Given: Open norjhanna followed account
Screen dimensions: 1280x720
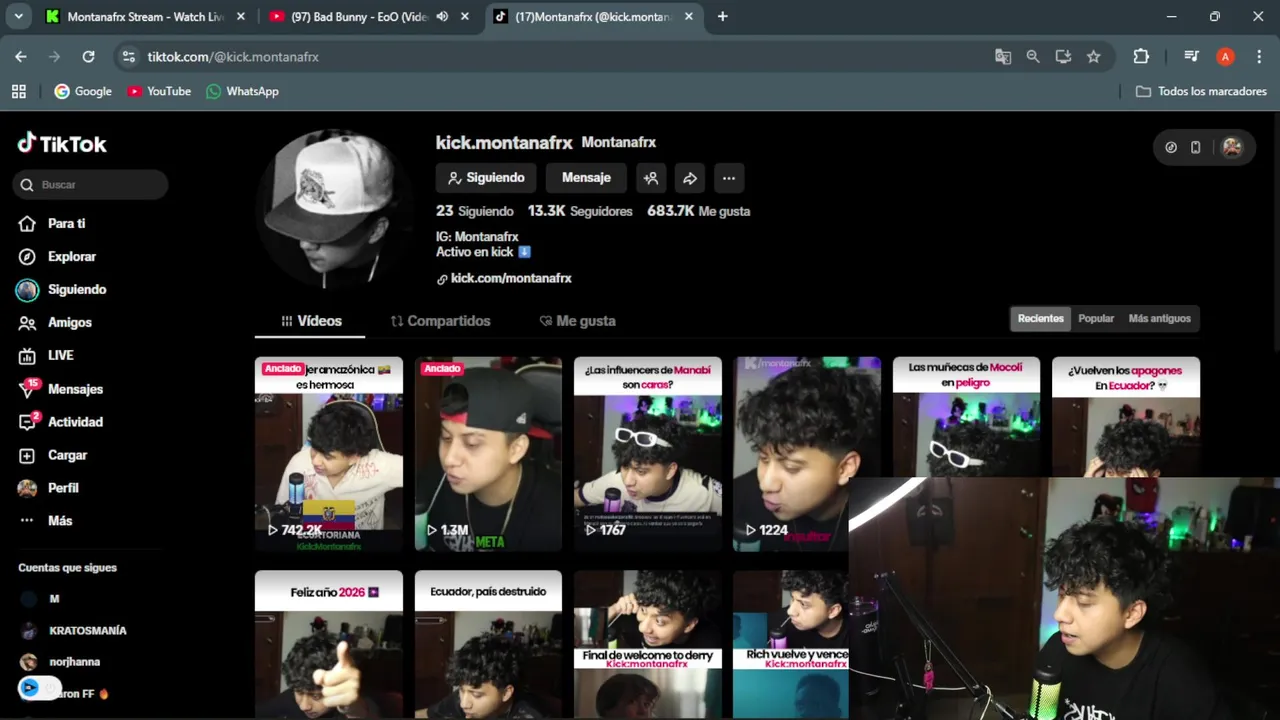Looking at the screenshot, I should pyautogui.click(x=60, y=662).
